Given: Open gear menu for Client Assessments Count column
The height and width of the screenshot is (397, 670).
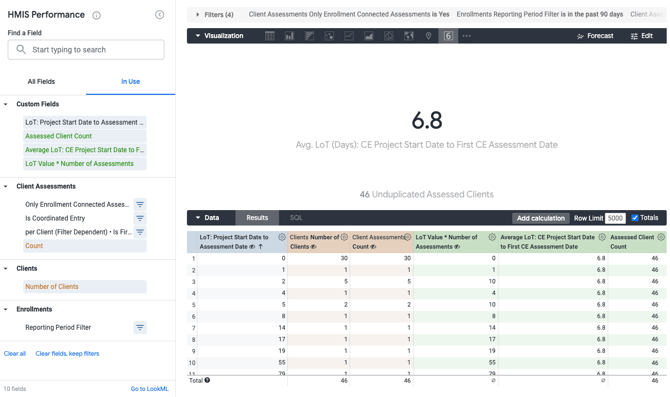Looking at the screenshot, I should [x=408, y=237].
